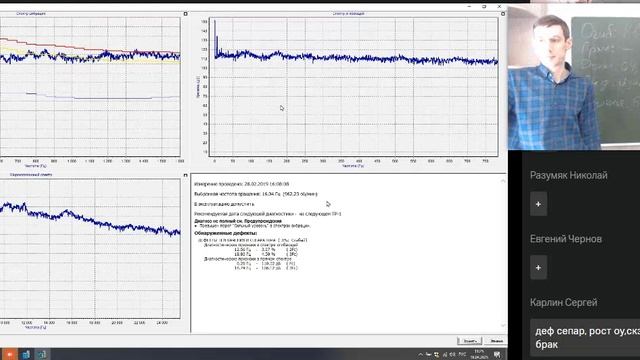Select participant Разумяк Николай
The image size is (640, 360).
click(569, 175)
